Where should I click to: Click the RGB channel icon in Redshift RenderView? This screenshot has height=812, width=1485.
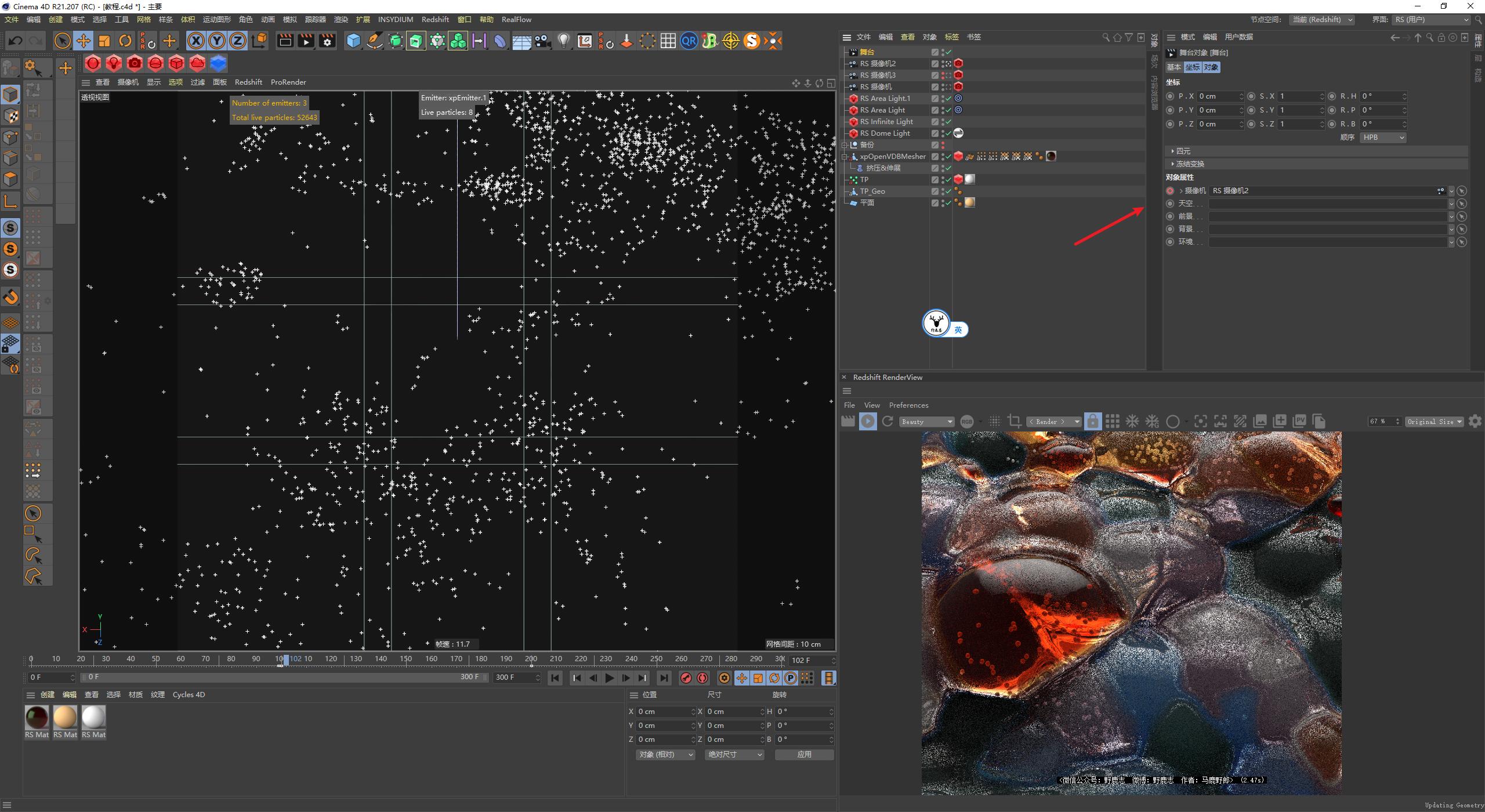pyautogui.click(x=967, y=422)
